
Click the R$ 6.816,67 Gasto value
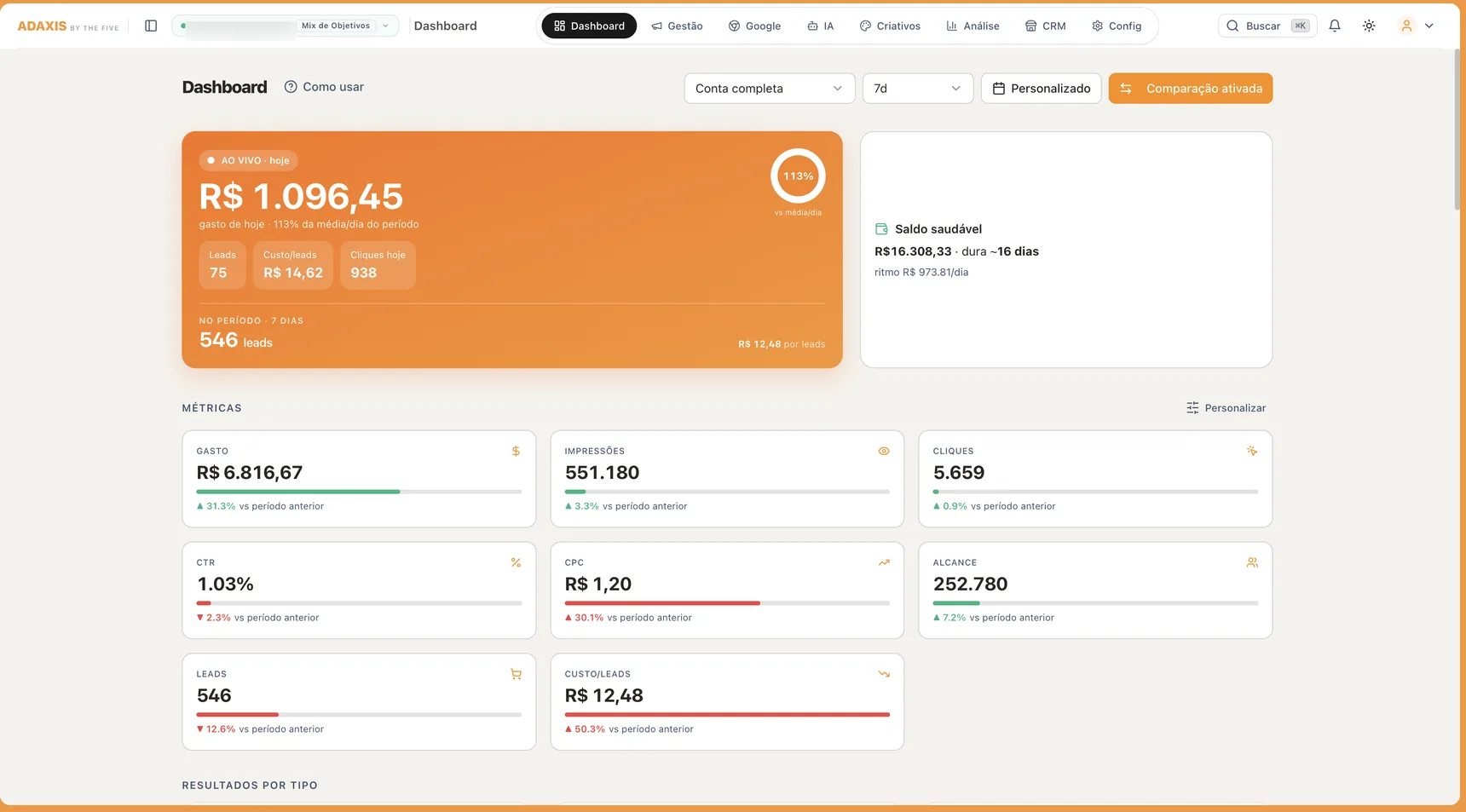click(250, 473)
